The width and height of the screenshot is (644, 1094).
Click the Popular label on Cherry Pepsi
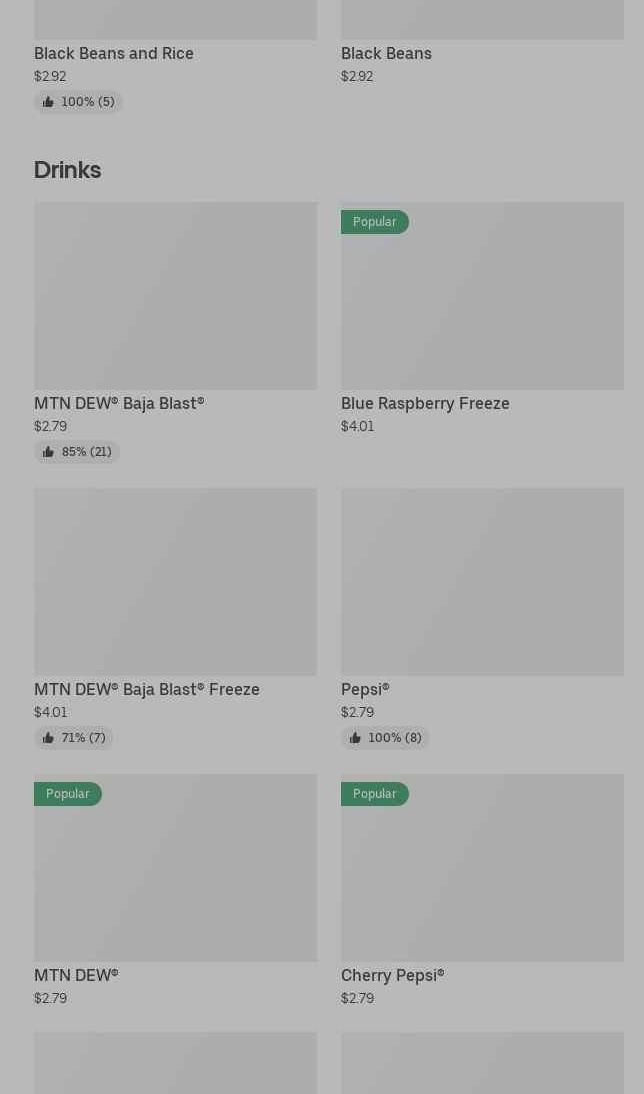tap(374, 794)
